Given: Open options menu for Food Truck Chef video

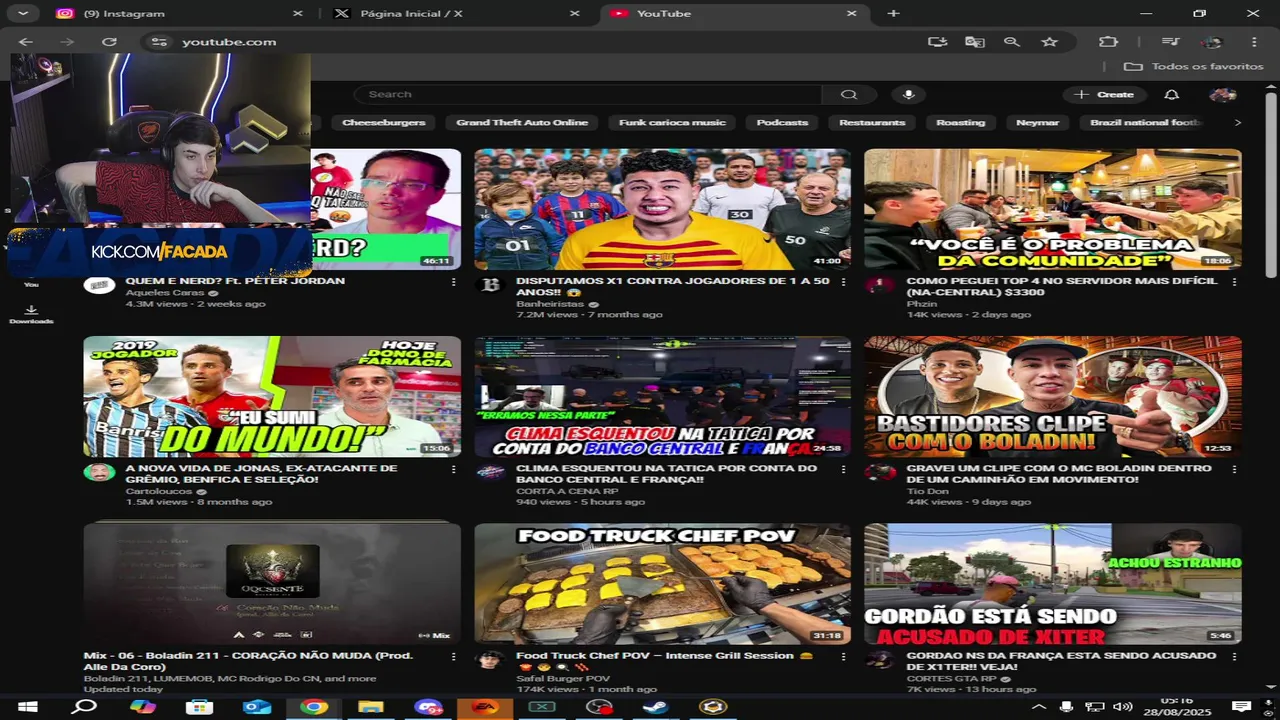Looking at the screenshot, I should coord(843,657).
